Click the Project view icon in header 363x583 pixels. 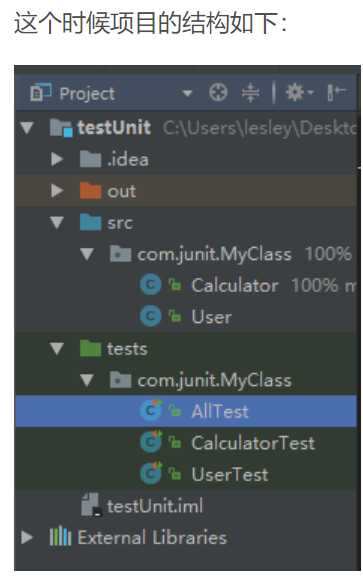point(41,93)
